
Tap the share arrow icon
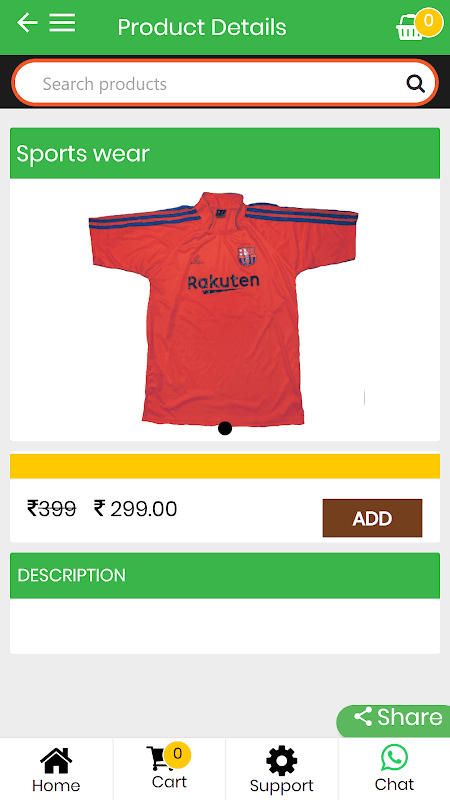tap(363, 717)
